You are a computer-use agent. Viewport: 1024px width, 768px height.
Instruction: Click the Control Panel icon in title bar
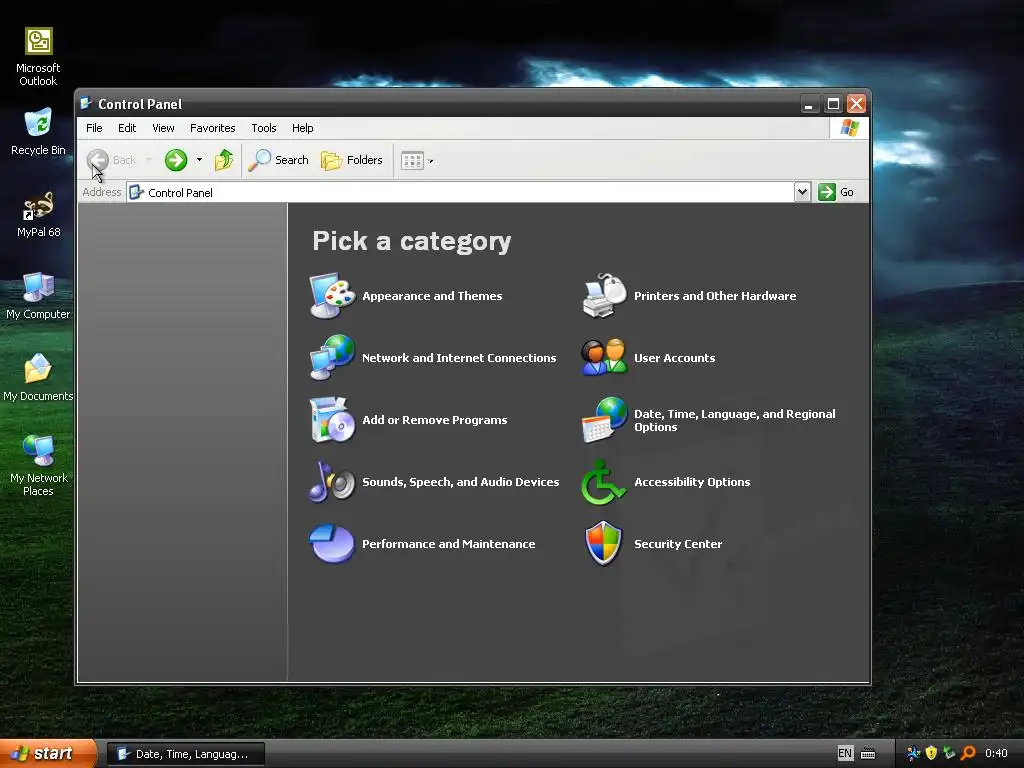point(86,103)
